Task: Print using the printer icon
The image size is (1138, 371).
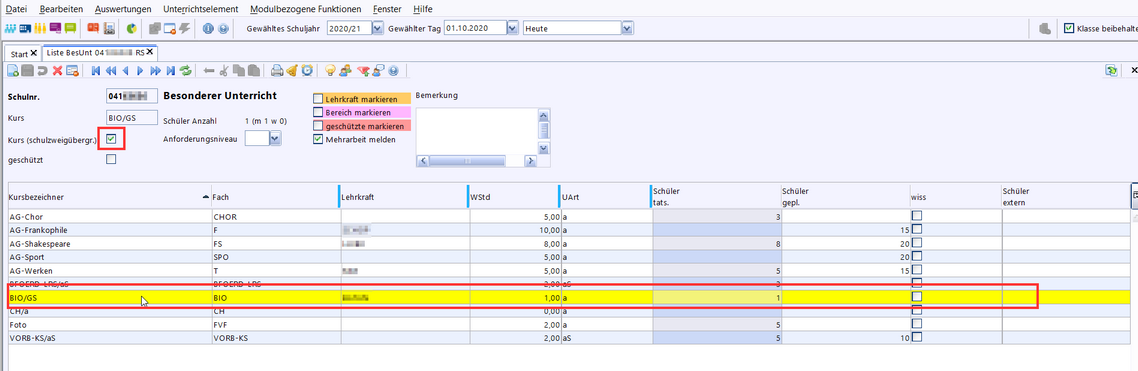Action: pyautogui.click(x=277, y=71)
